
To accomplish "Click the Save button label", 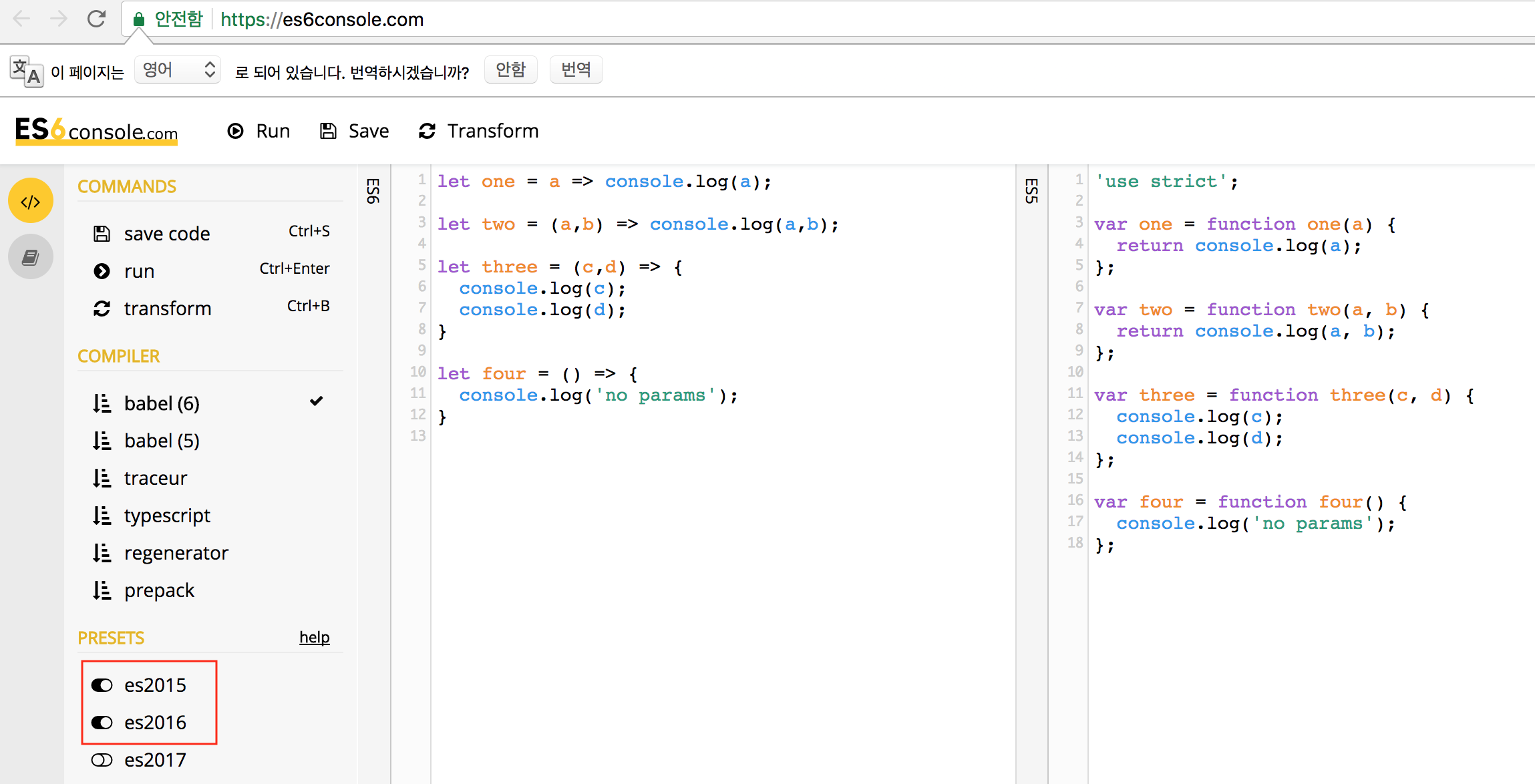I will pos(369,131).
